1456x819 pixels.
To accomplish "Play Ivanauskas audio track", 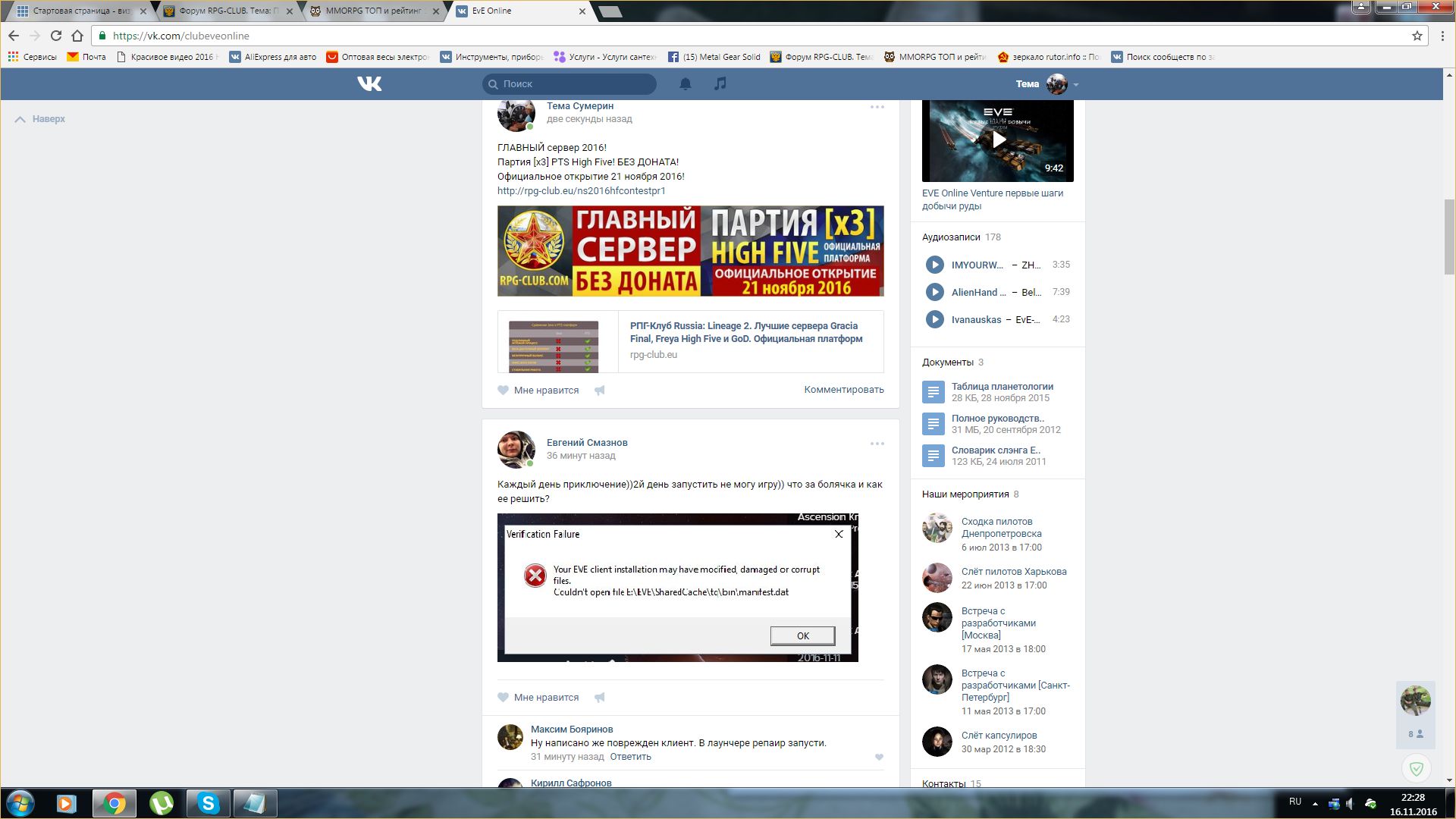I will click(x=935, y=319).
